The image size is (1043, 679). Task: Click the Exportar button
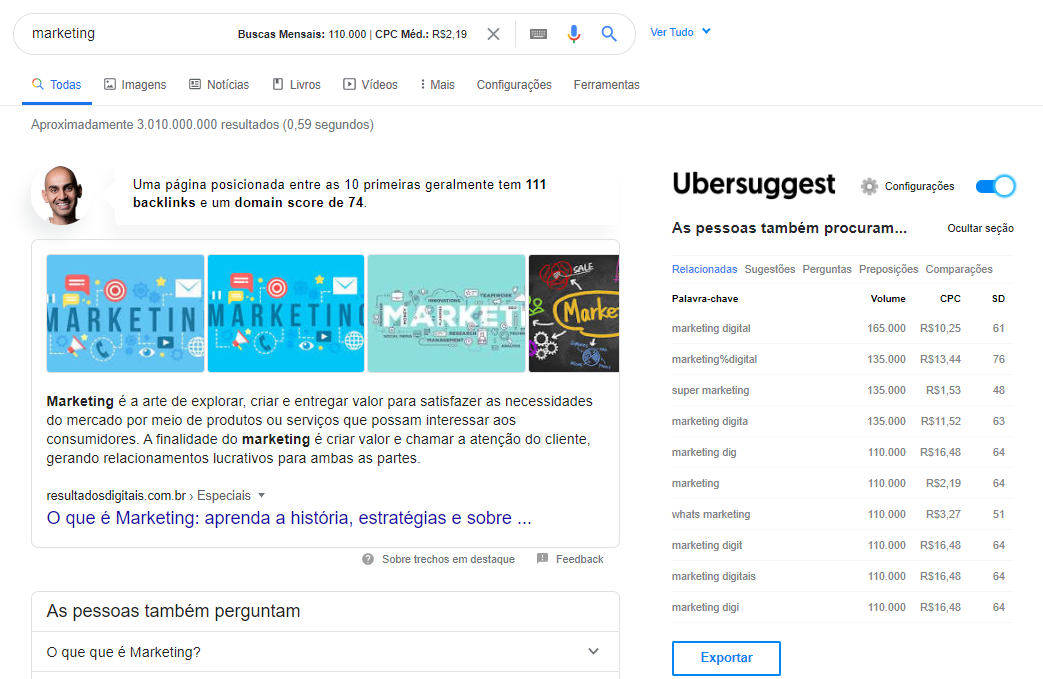(726, 658)
